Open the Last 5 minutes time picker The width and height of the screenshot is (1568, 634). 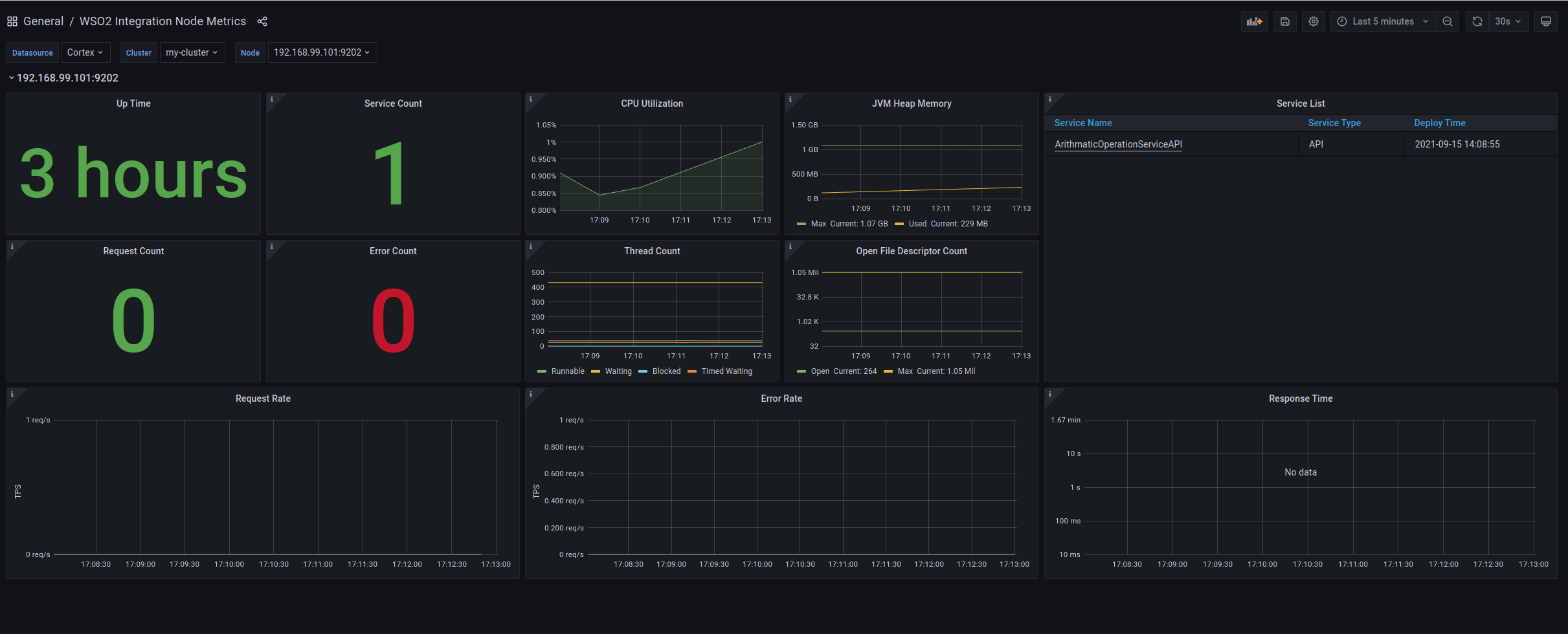click(1383, 21)
